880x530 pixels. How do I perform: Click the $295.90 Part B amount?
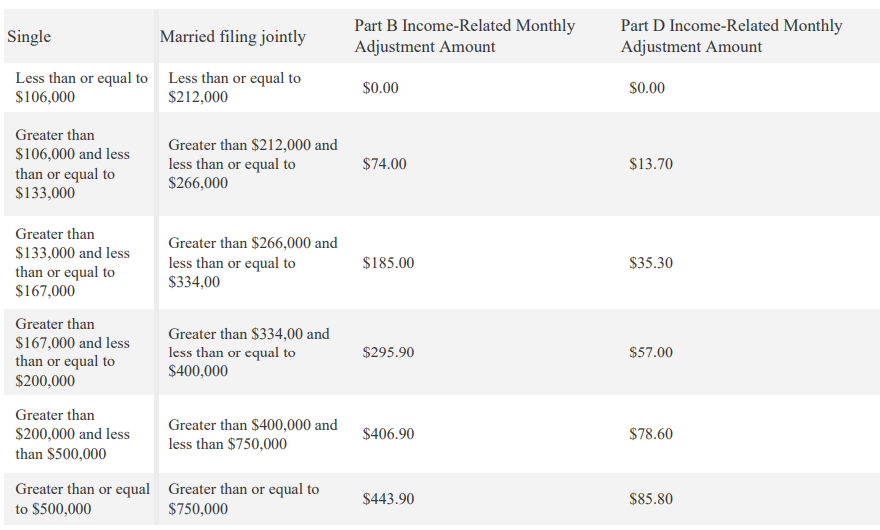pyautogui.click(x=388, y=353)
